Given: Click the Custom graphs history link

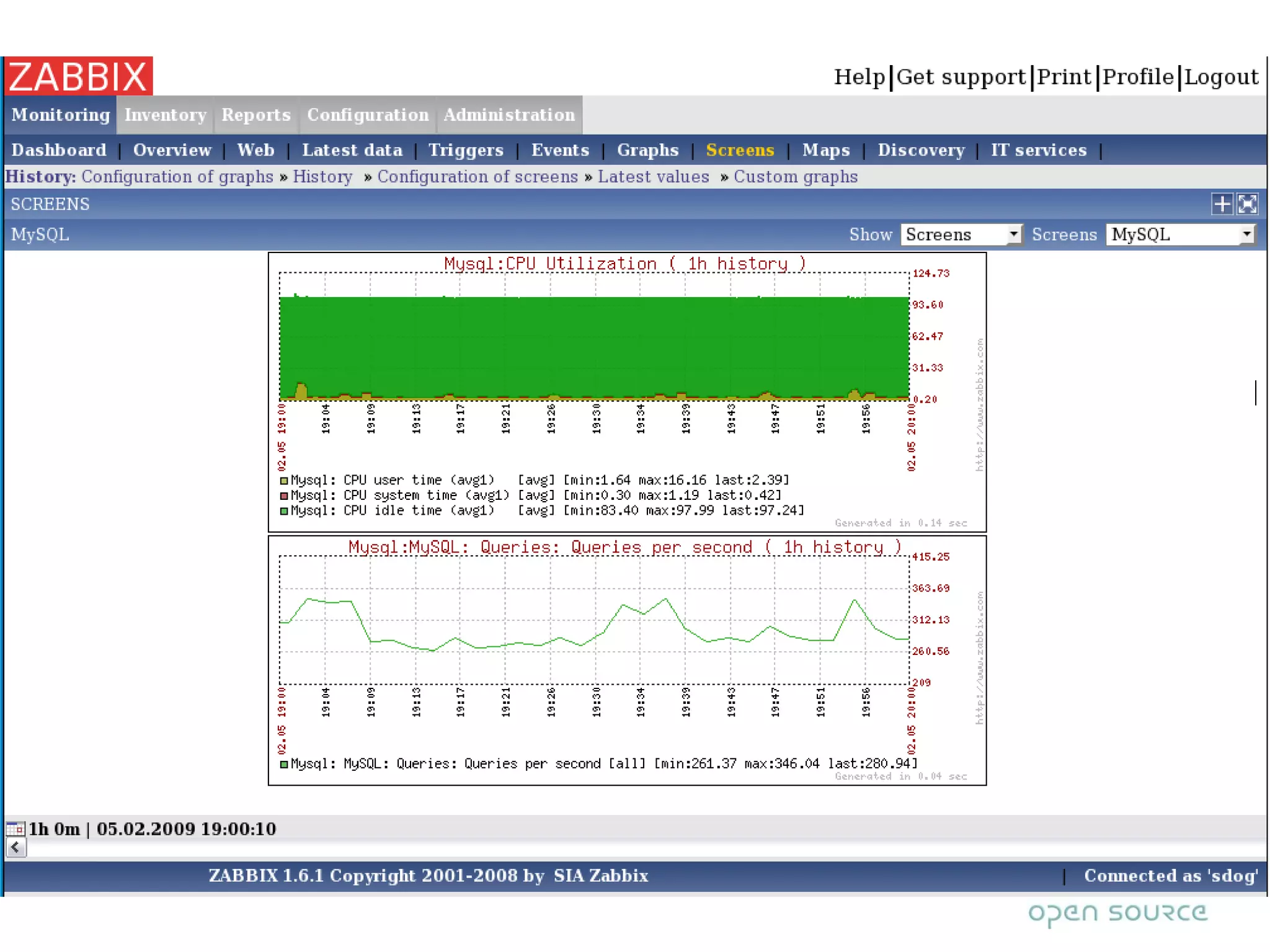Looking at the screenshot, I should point(795,177).
